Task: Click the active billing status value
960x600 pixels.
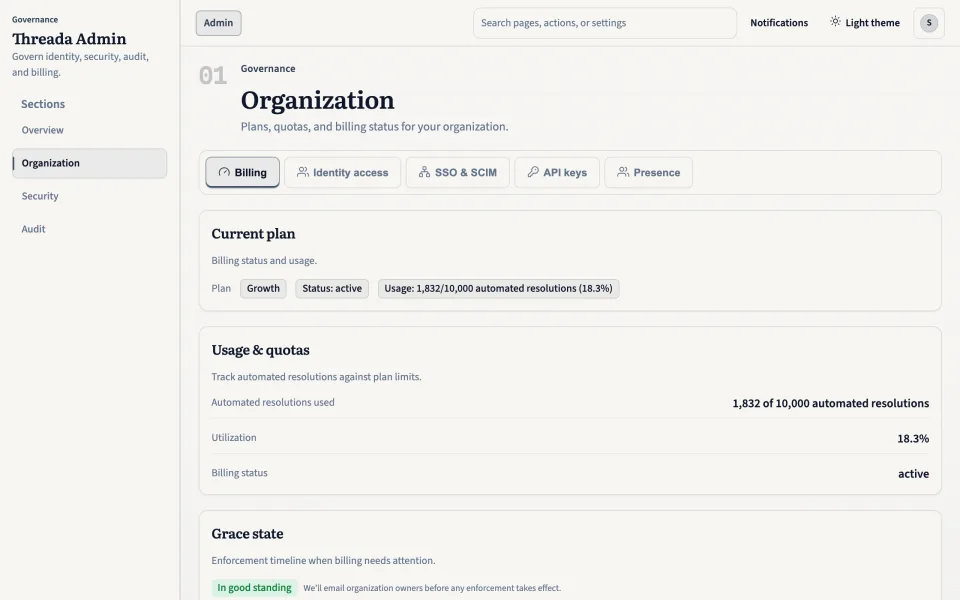Action: (913, 474)
